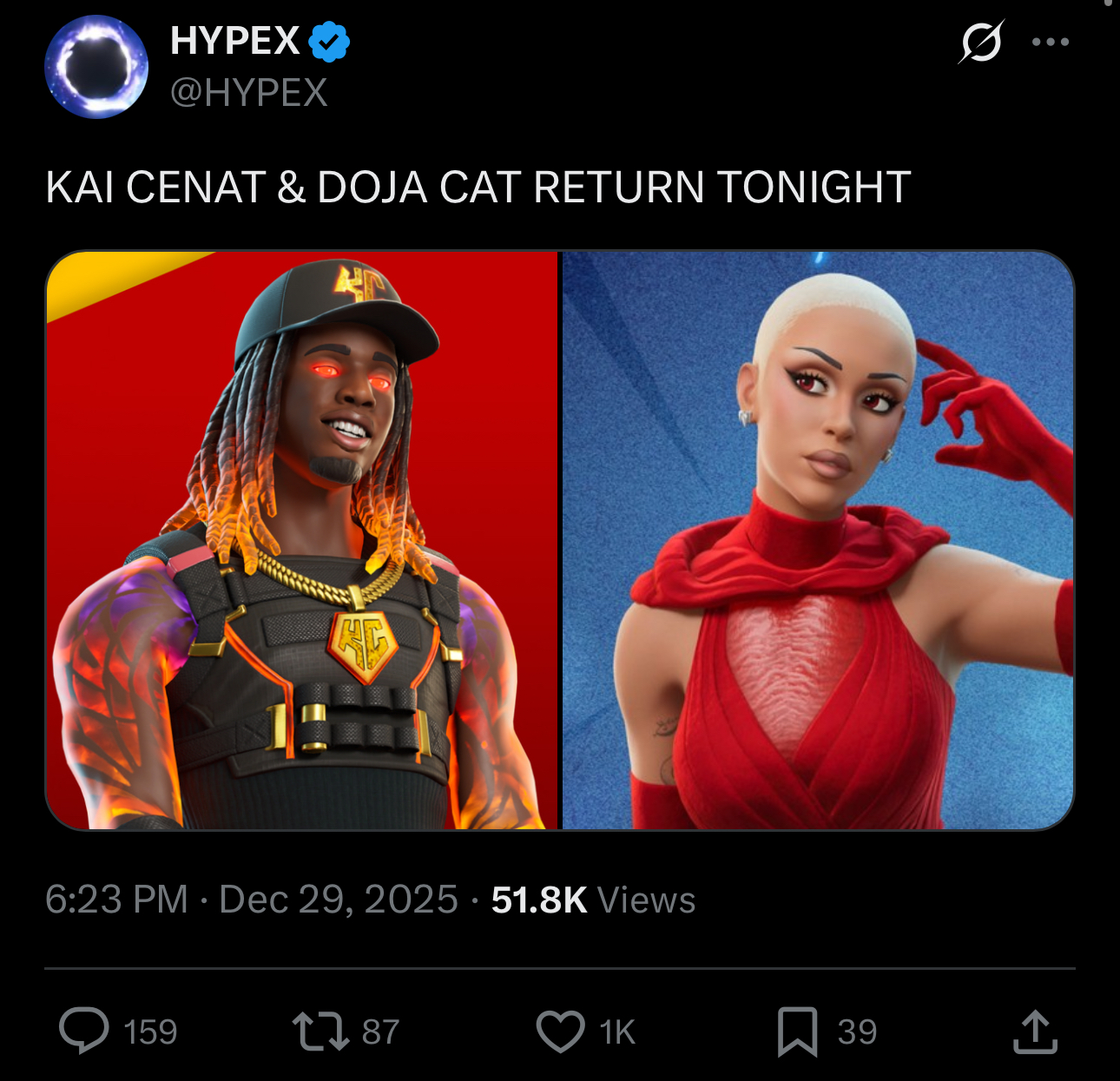Viewport: 1120px width, 1081px height.
Task: Click the blue verified badge
Action: coord(329,42)
